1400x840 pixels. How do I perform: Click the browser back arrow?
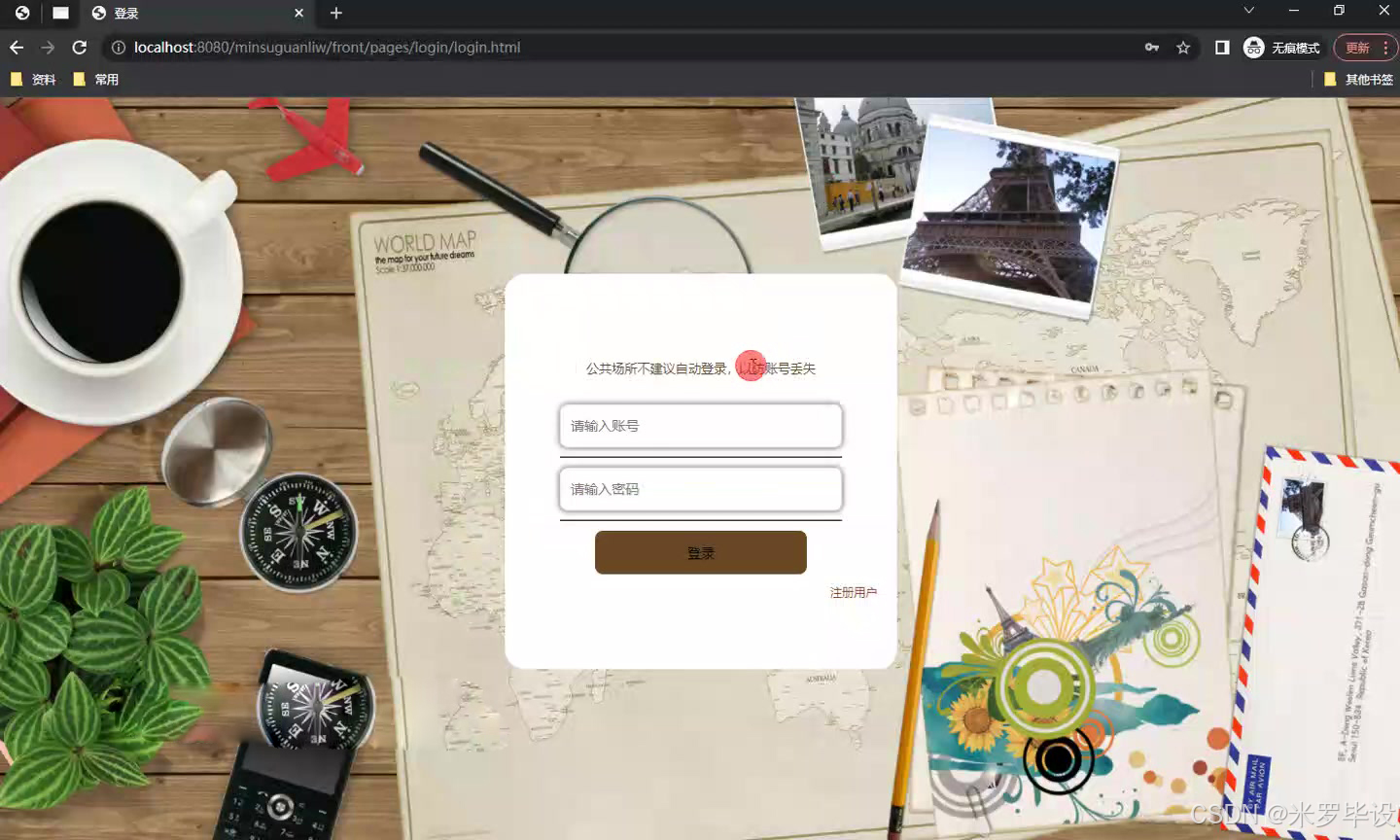17,48
